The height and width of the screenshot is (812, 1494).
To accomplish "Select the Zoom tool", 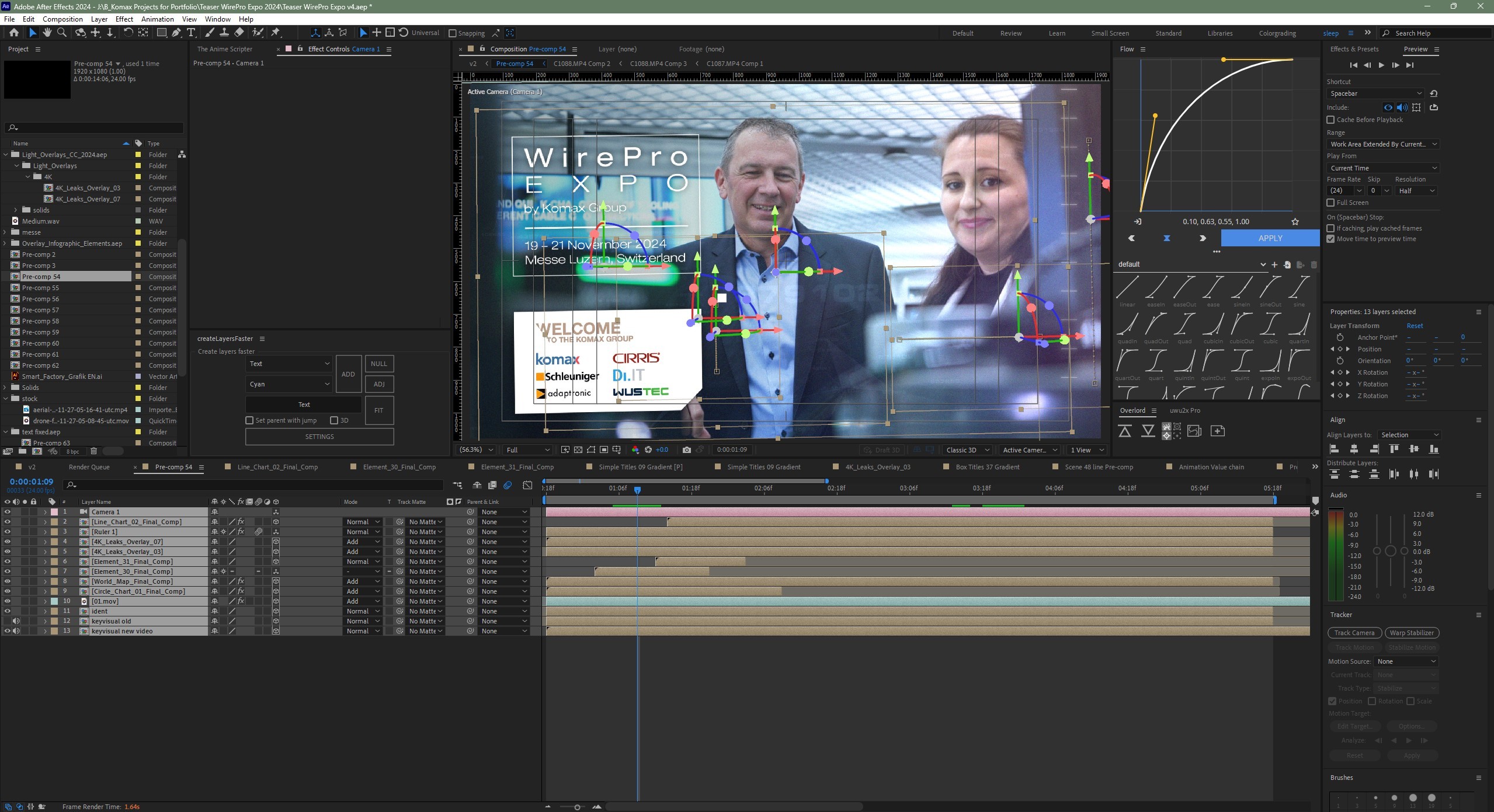I will coord(62,33).
